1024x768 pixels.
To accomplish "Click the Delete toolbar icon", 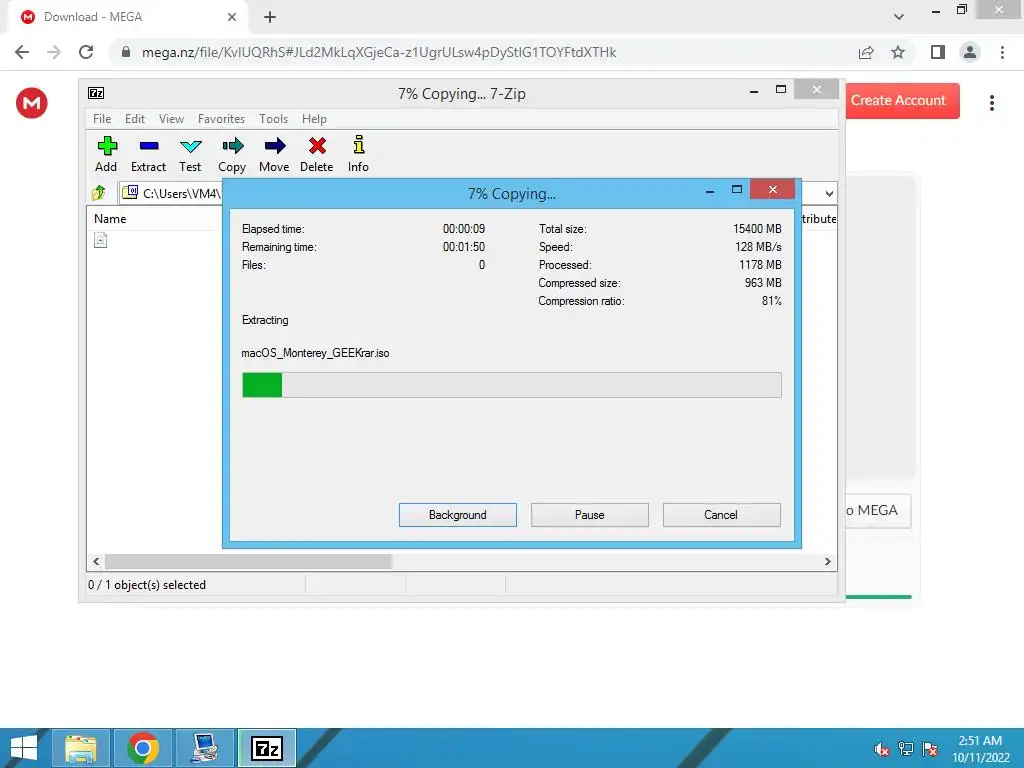I will pos(317,153).
